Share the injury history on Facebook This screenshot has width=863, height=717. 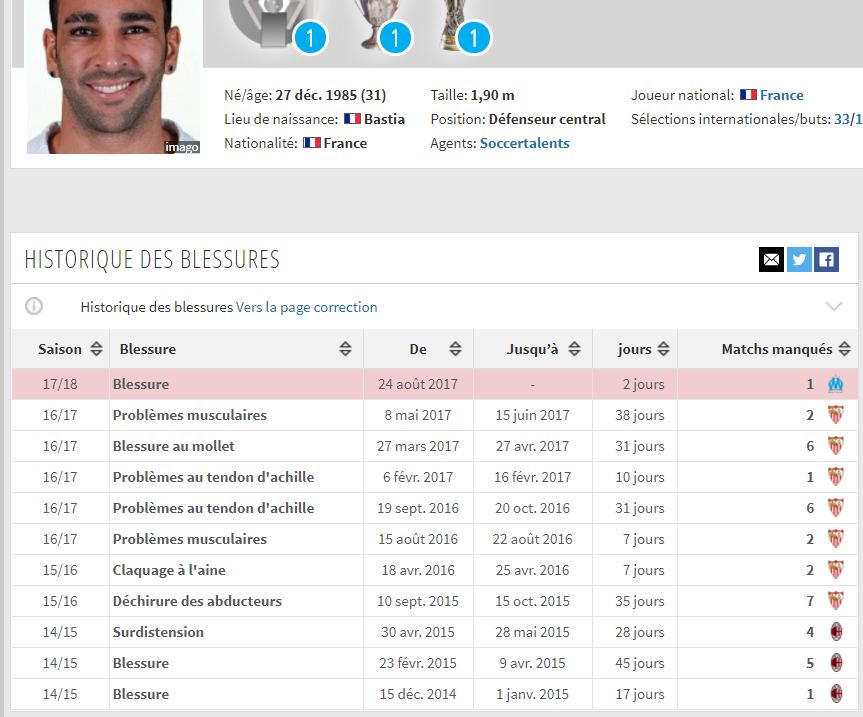[x=826, y=260]
